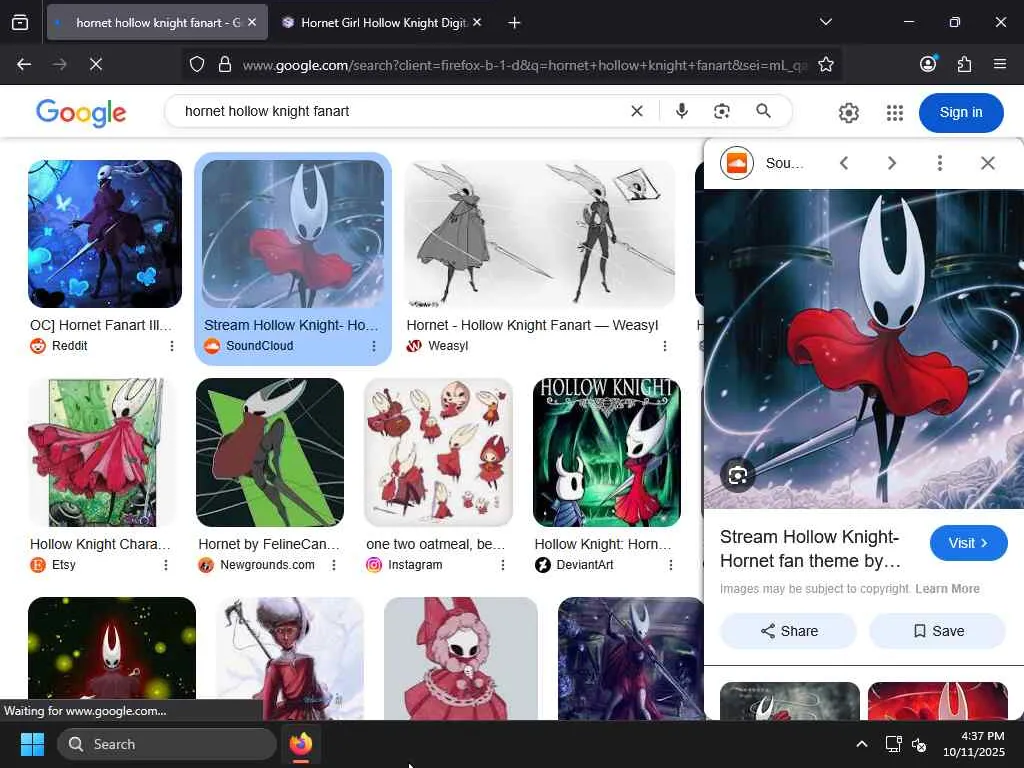1024x768 pixels.
Task: Open the tracking protection shield icon
Action: tap(197, 65)
